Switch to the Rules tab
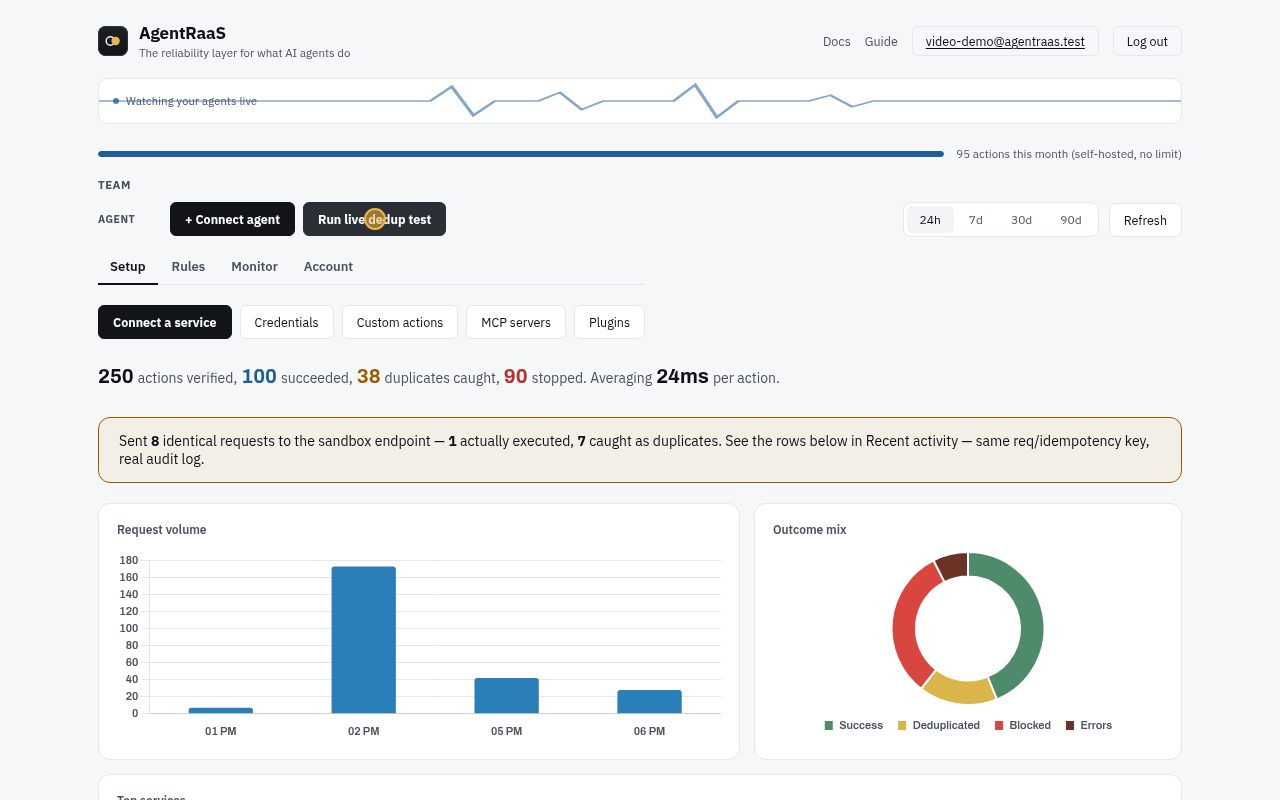This screenshot has height=800, width=1280. [188, 267]
